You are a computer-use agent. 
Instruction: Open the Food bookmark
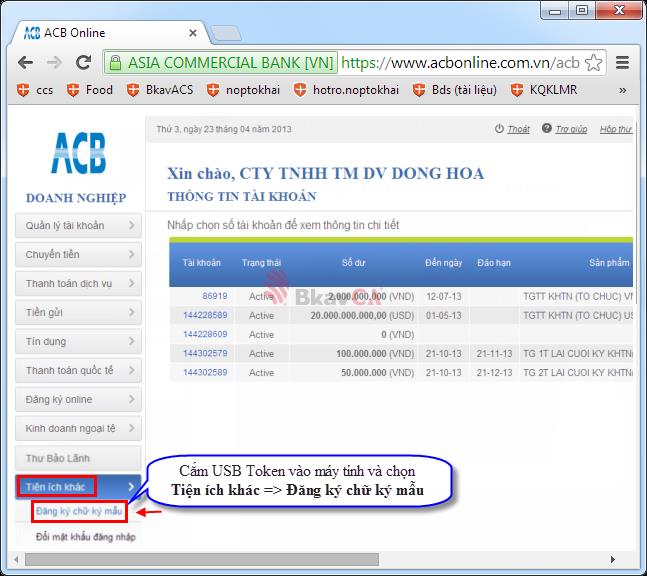[x=89, y=90]
